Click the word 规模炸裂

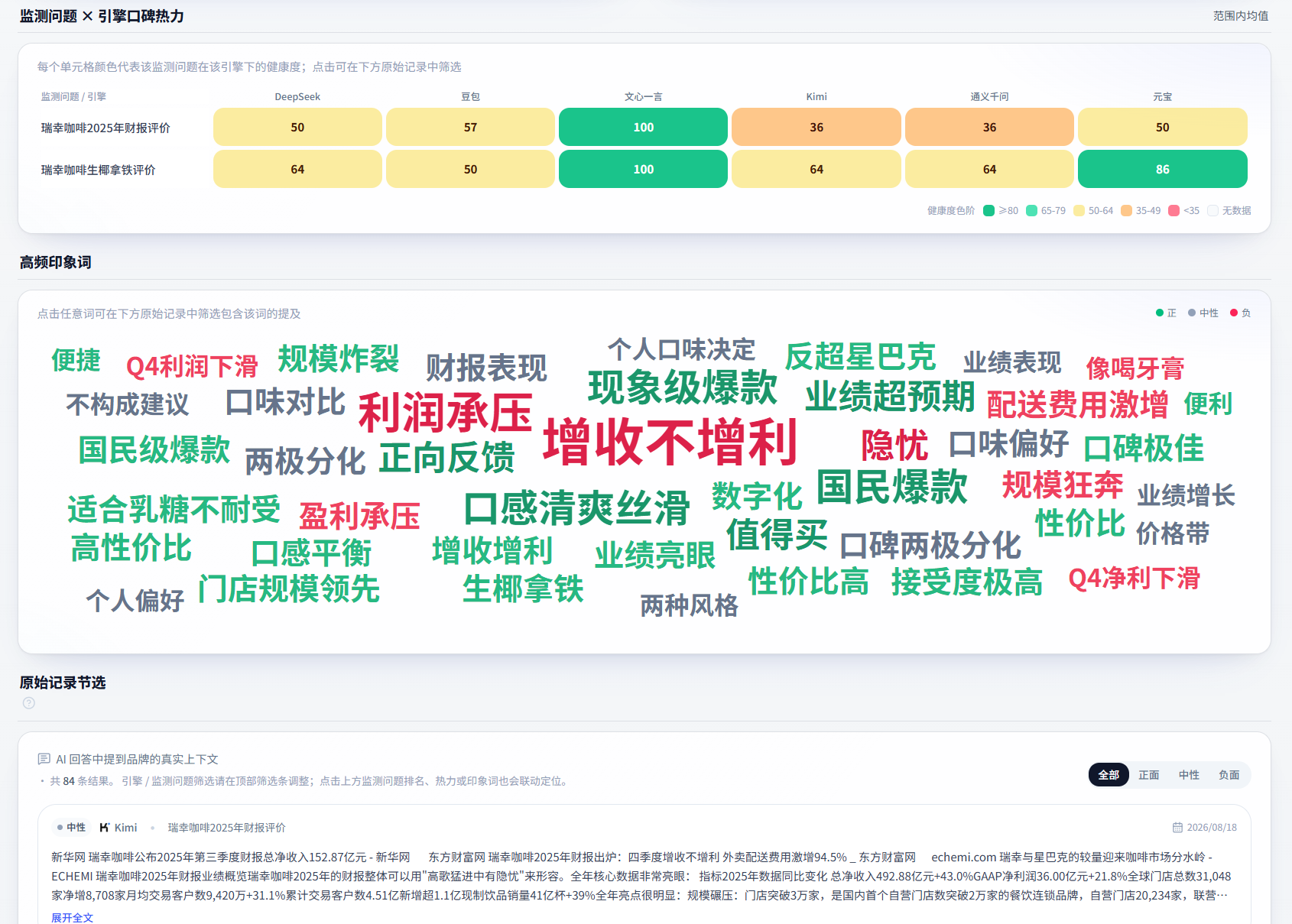339,359
